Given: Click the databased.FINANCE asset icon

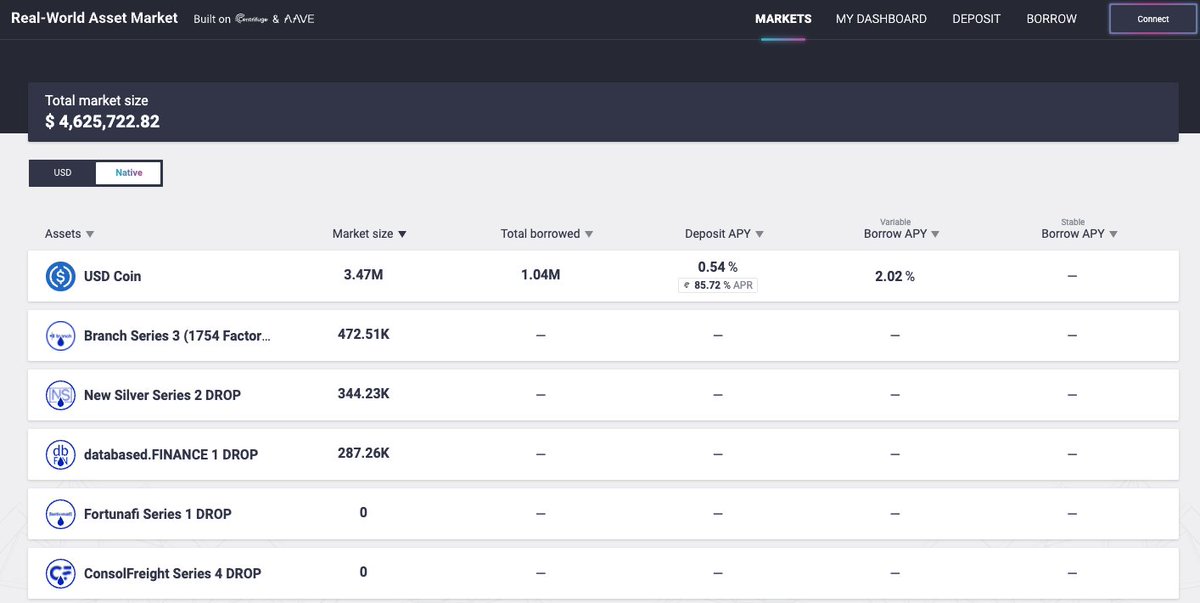Looking at the screenshot, I should [61, 455].
